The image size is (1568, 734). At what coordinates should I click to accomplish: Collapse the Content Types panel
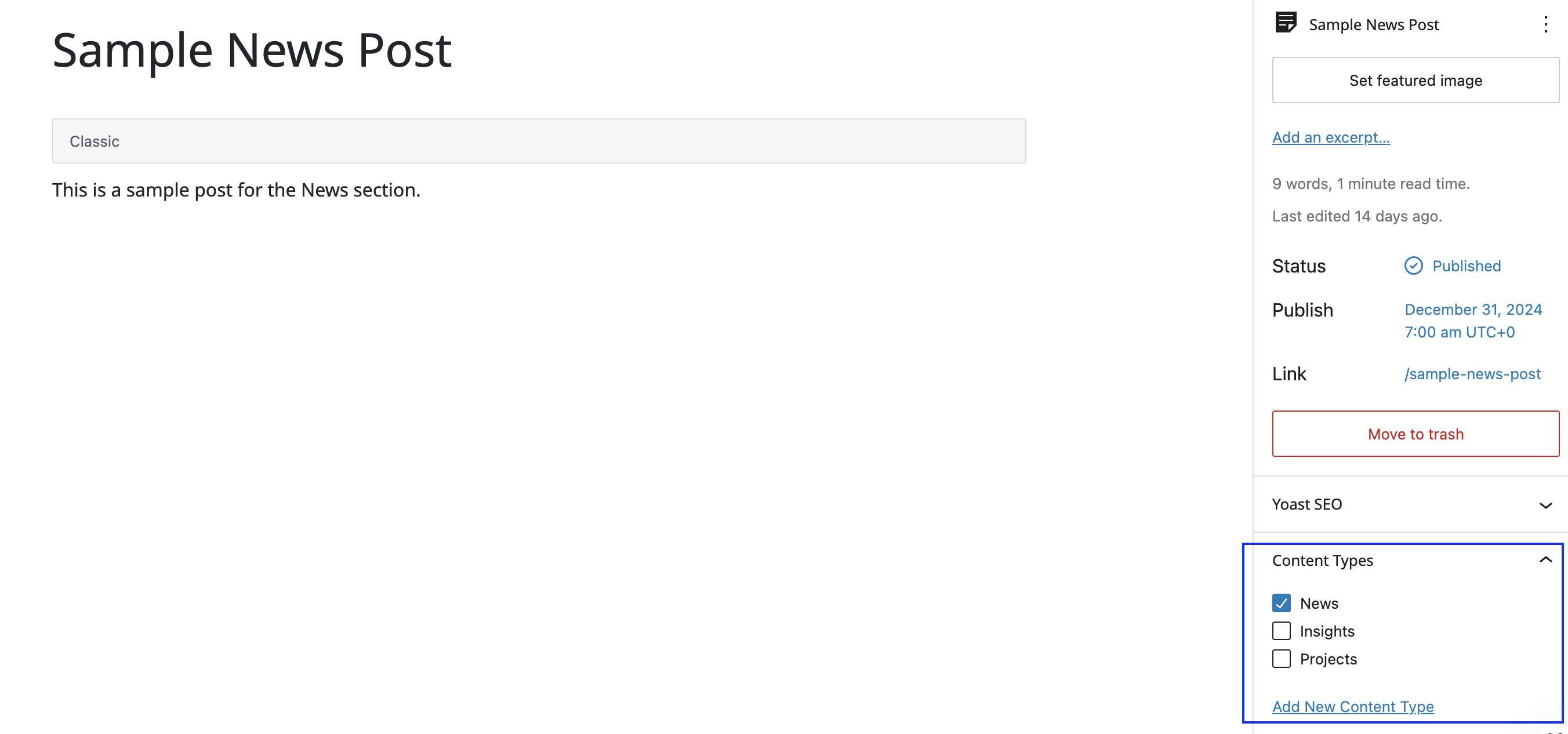coord(1545,560)
